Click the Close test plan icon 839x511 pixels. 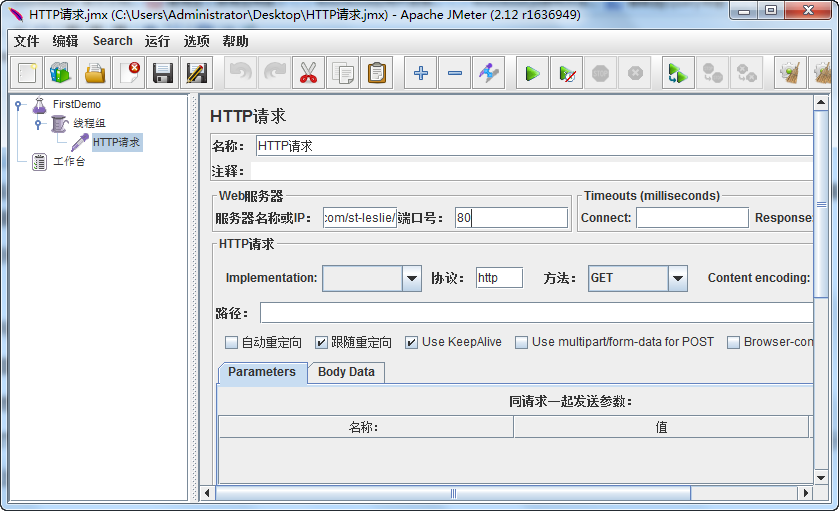129,73
